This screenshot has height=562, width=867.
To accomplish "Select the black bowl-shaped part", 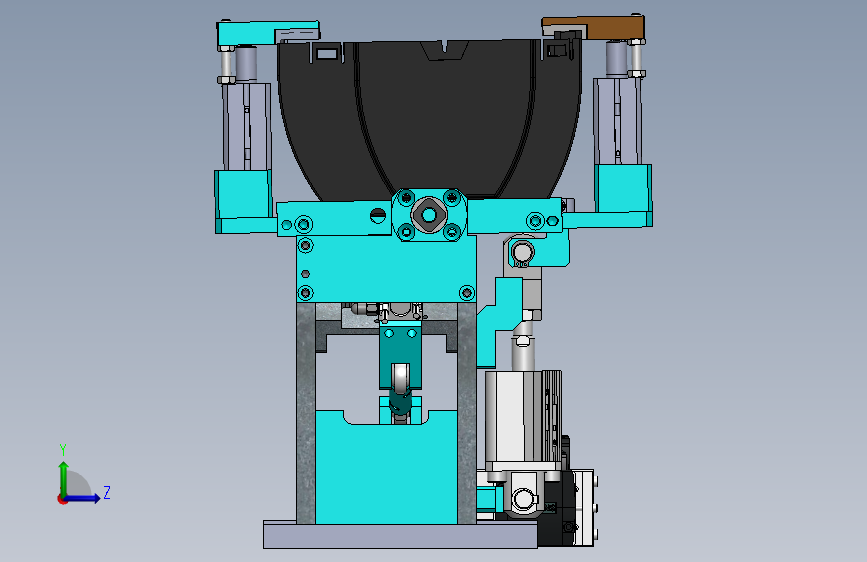I will coord(429,119).
